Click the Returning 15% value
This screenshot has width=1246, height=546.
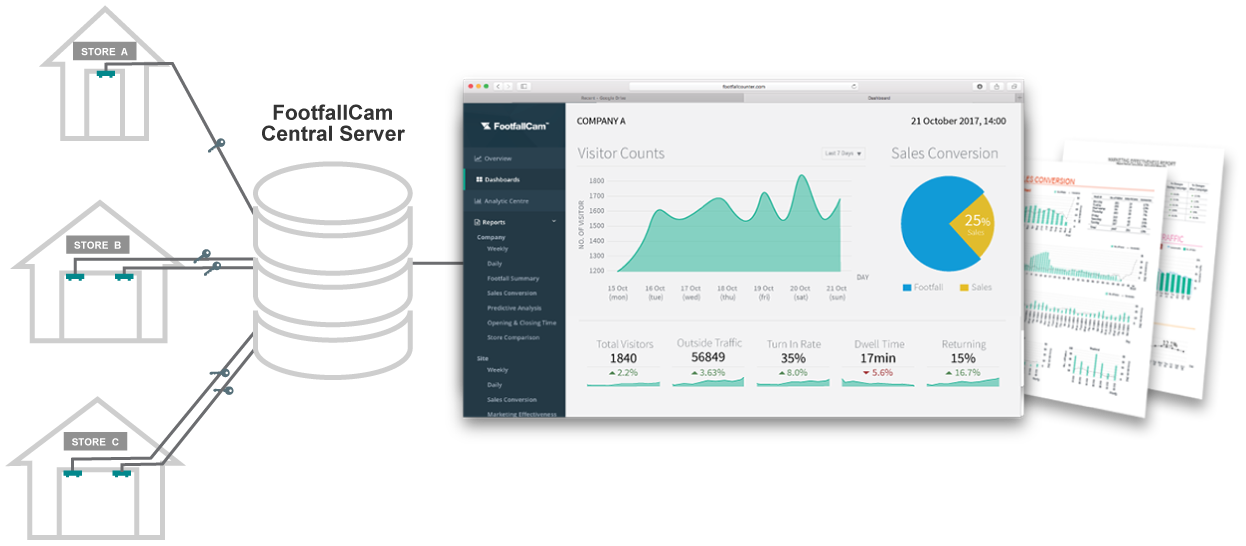[x=963, y=358]
